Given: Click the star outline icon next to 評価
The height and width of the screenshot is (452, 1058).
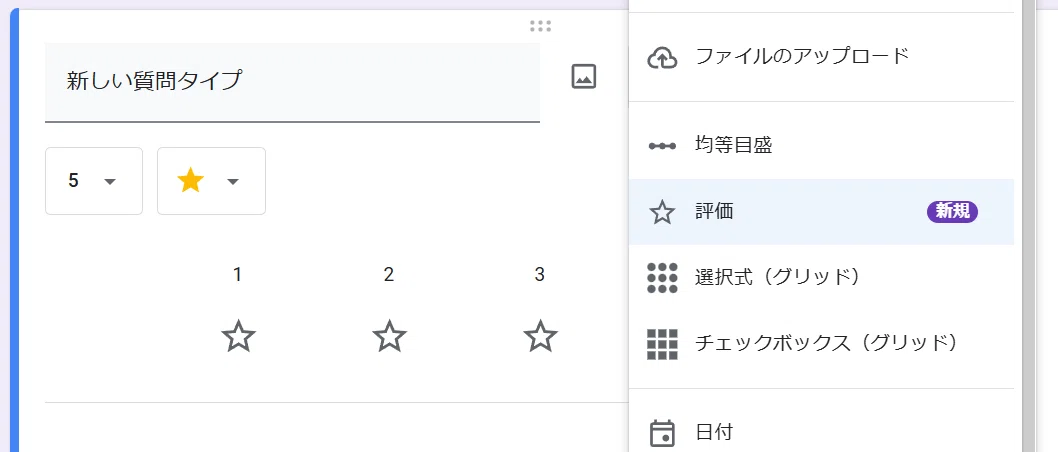Looking at the screenshot, I should (662, 213).
